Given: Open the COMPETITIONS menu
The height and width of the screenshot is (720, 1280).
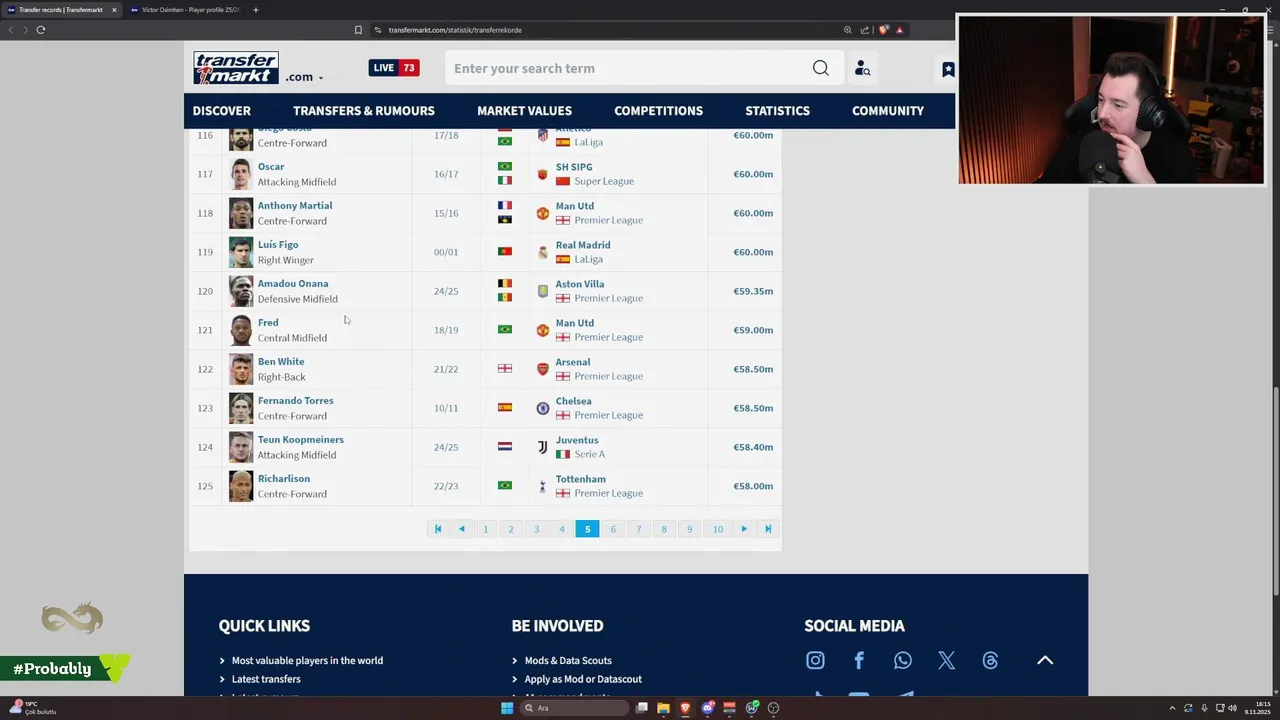Looking at the screenshot, I should (x=658, y=110).
